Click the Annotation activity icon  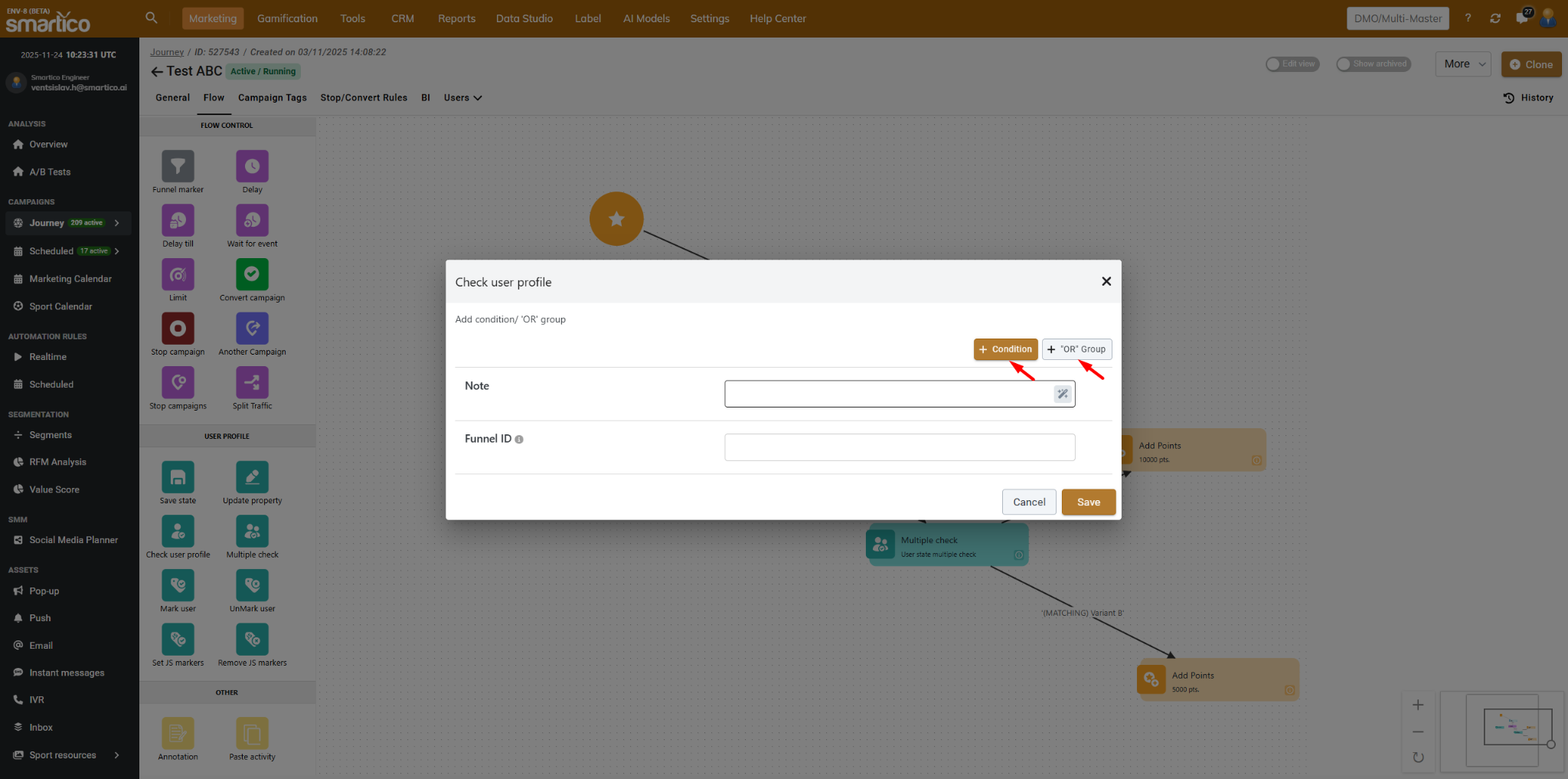click(x=178, y=734)
